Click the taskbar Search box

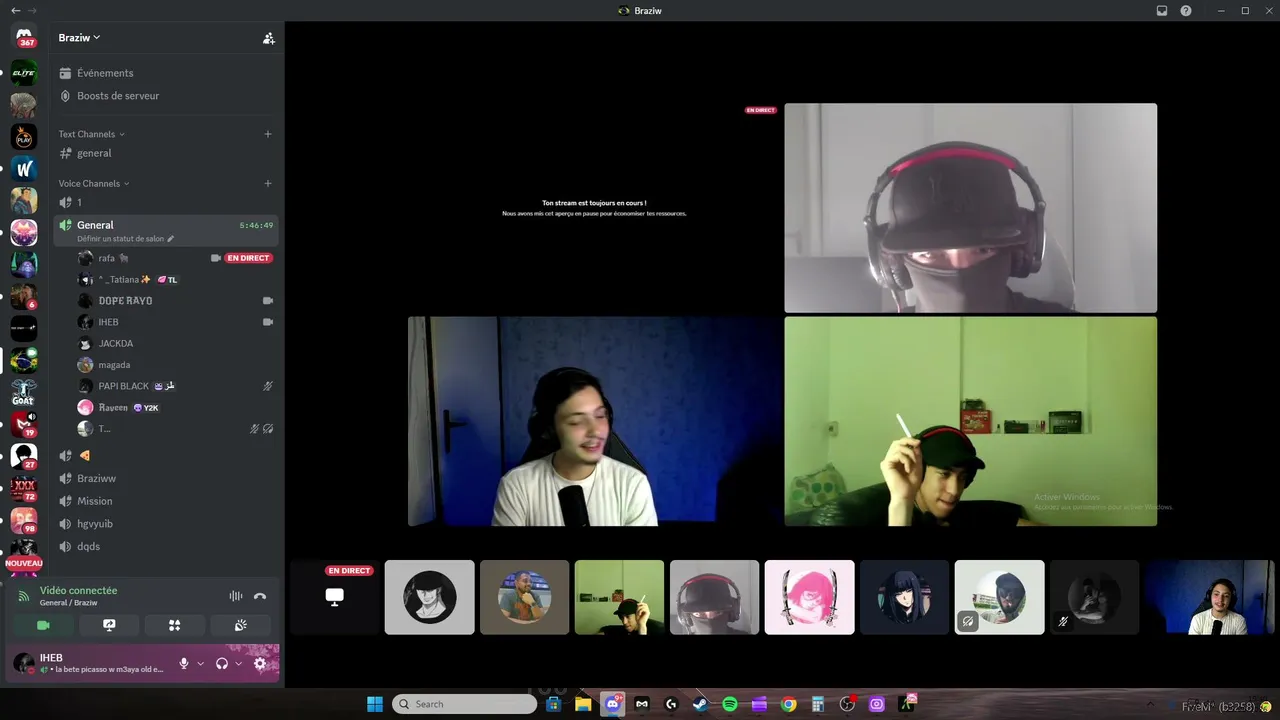click(464, 704)
